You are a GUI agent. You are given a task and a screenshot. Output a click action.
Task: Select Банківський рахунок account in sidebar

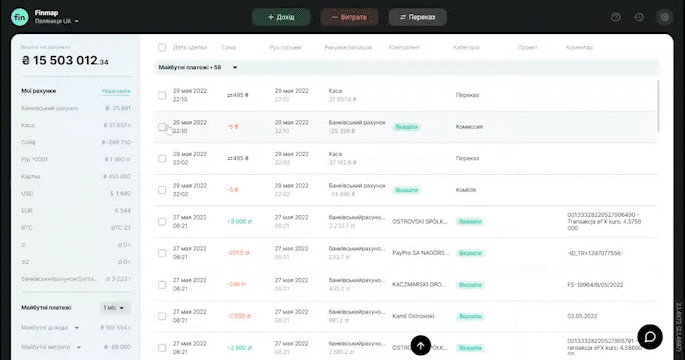coord(76,108)
